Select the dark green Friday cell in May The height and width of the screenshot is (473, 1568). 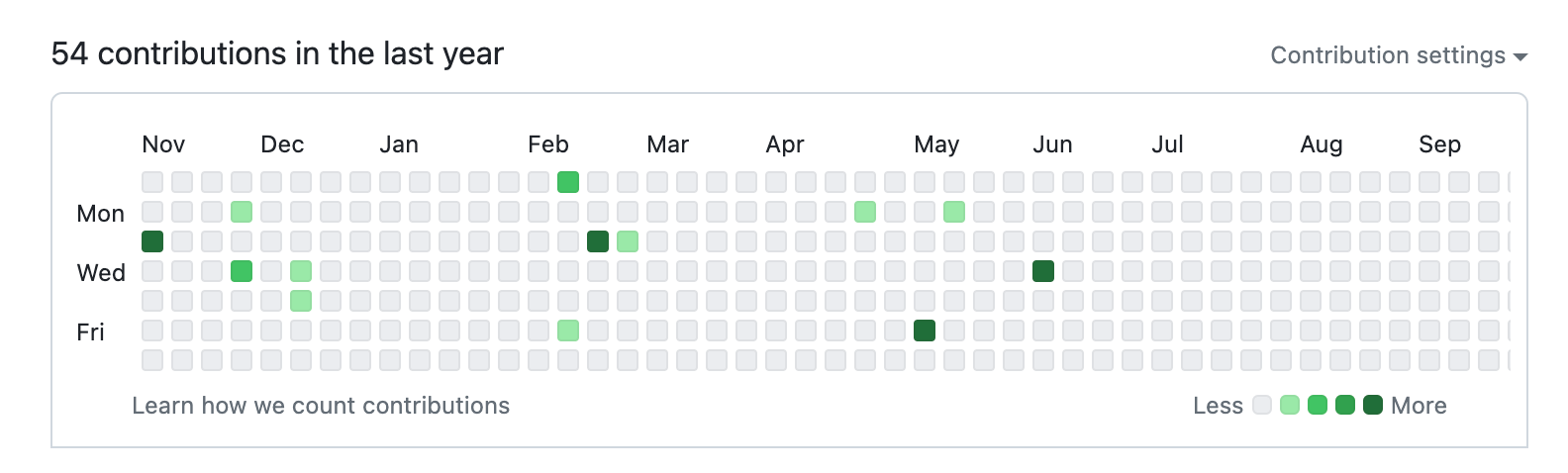925,331
